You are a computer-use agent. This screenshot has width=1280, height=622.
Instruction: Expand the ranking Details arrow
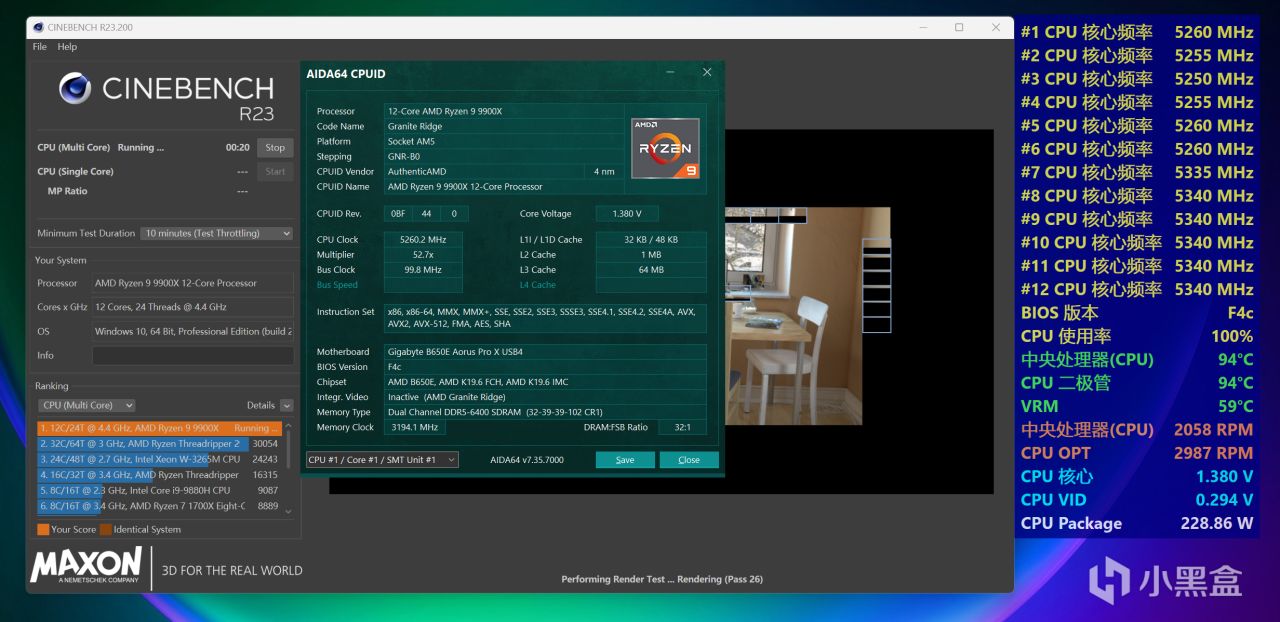coord(287,405)
